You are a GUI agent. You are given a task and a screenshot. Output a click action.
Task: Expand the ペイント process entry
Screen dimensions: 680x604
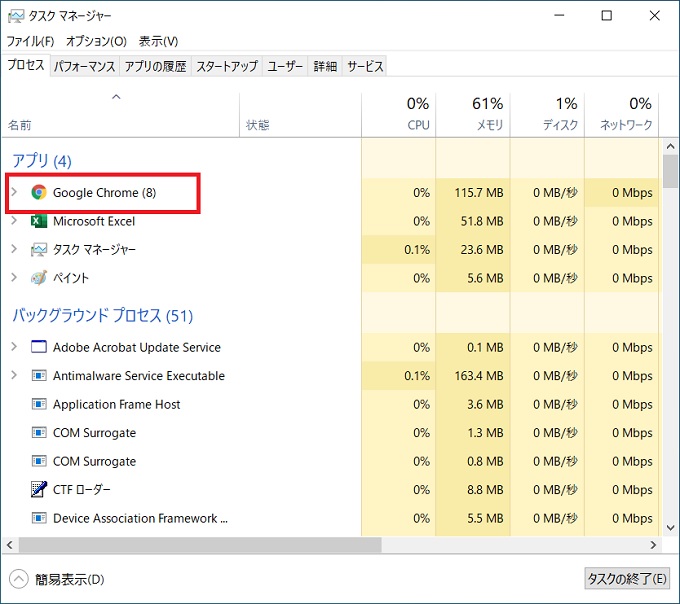[14, 278]
